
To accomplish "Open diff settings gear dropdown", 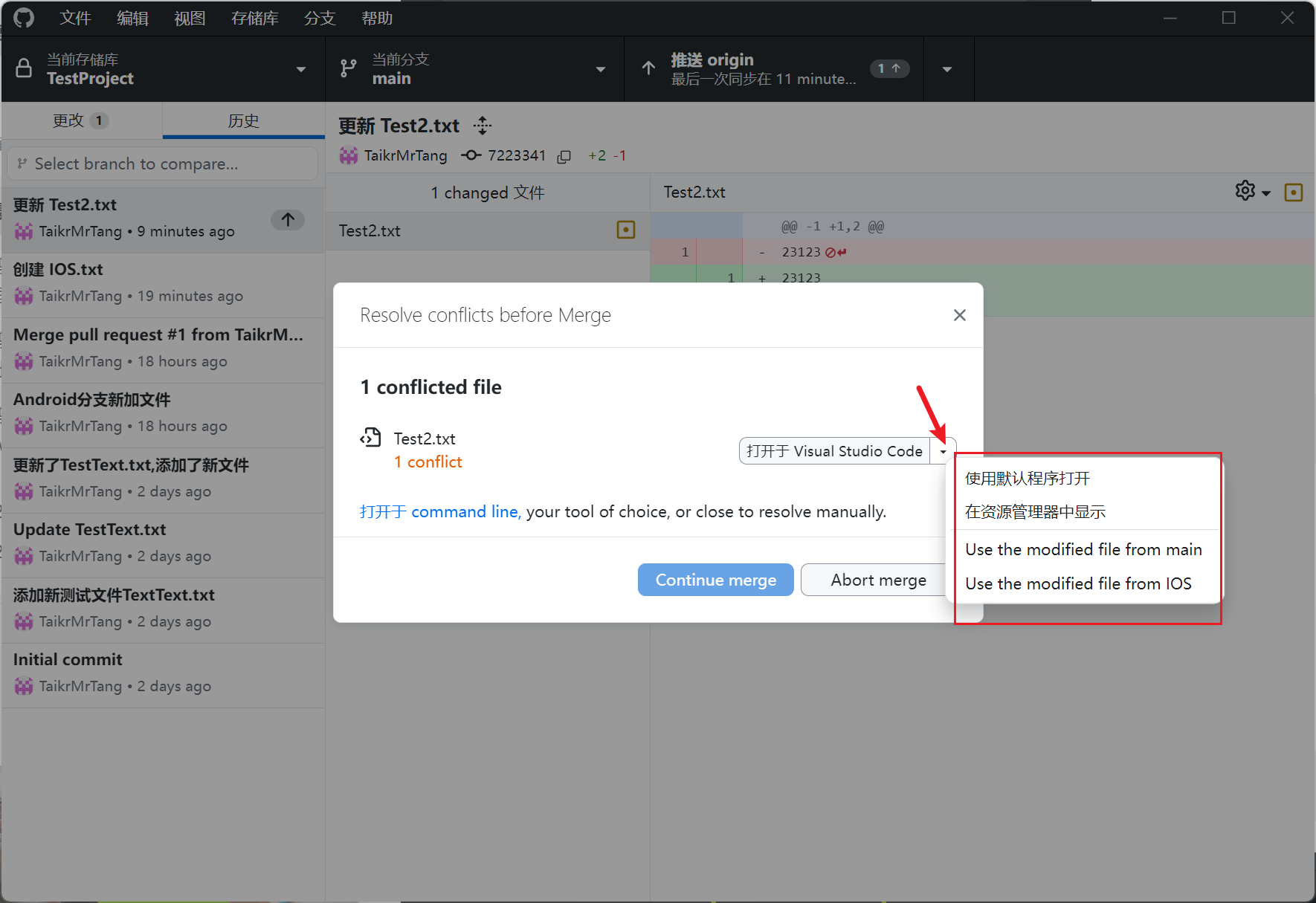I will [1253, 191].
